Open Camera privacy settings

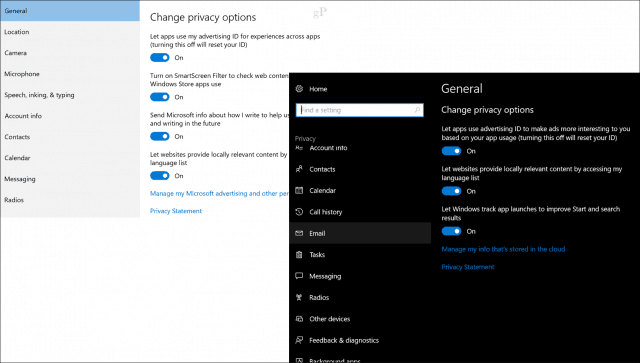(x=70, y=53)
